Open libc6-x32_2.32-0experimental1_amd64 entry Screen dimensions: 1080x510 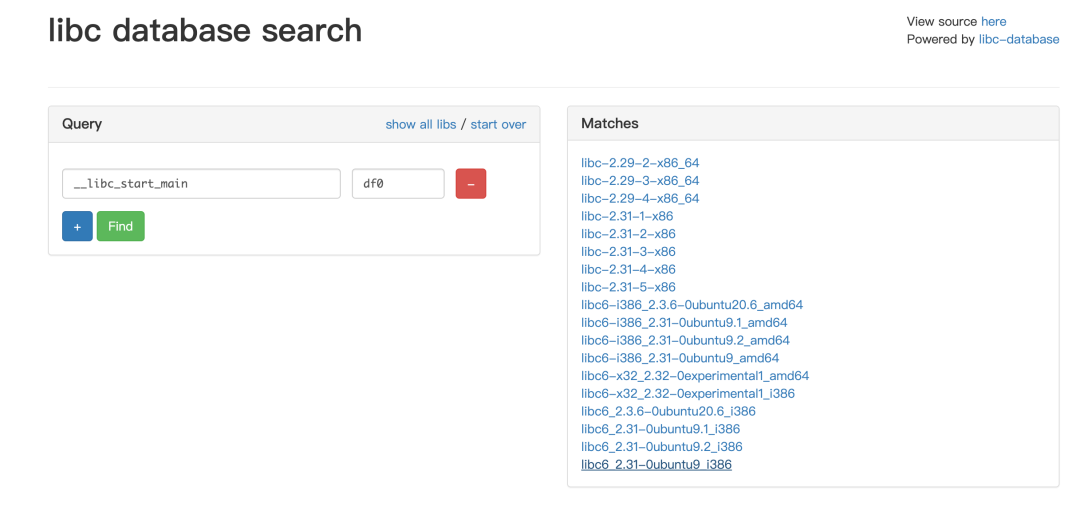click(x=695, y=376)
